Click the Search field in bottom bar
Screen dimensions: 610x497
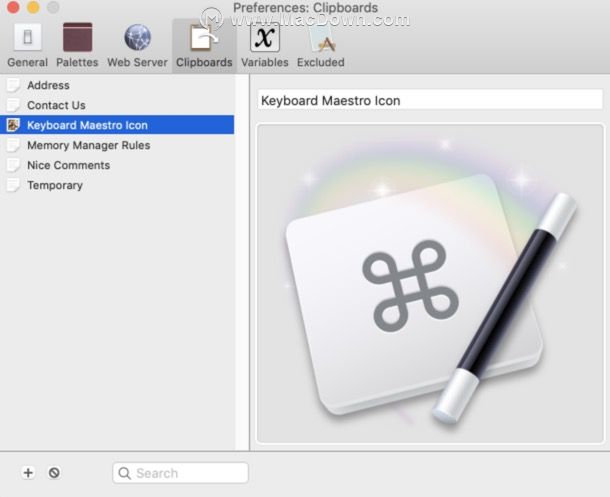tap(181, 473)
